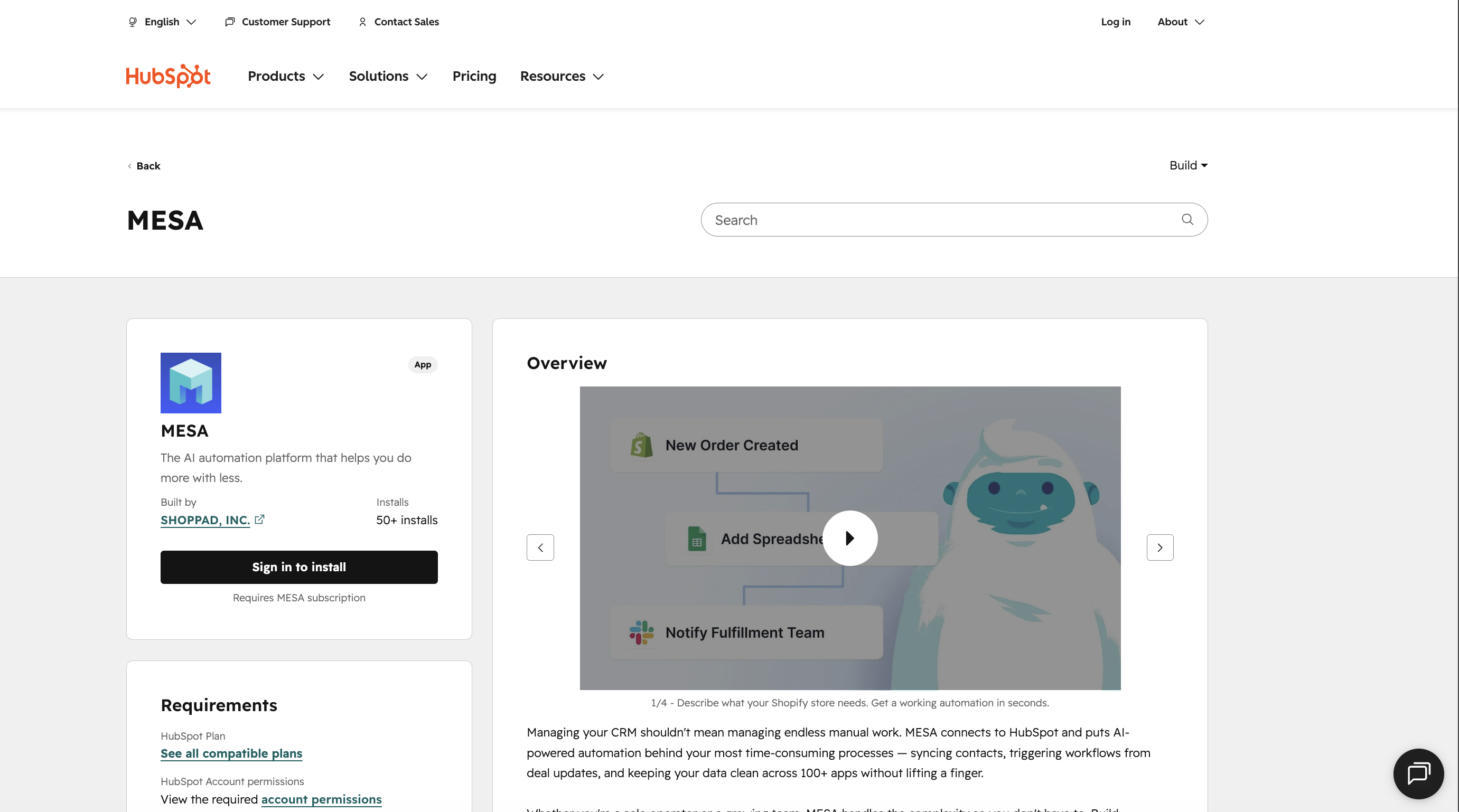Click the slide caption '1/4 - Describe what your Shopify store needs'
The width and height of the screenshot is (1459, 812).
[x=849, y=703]
